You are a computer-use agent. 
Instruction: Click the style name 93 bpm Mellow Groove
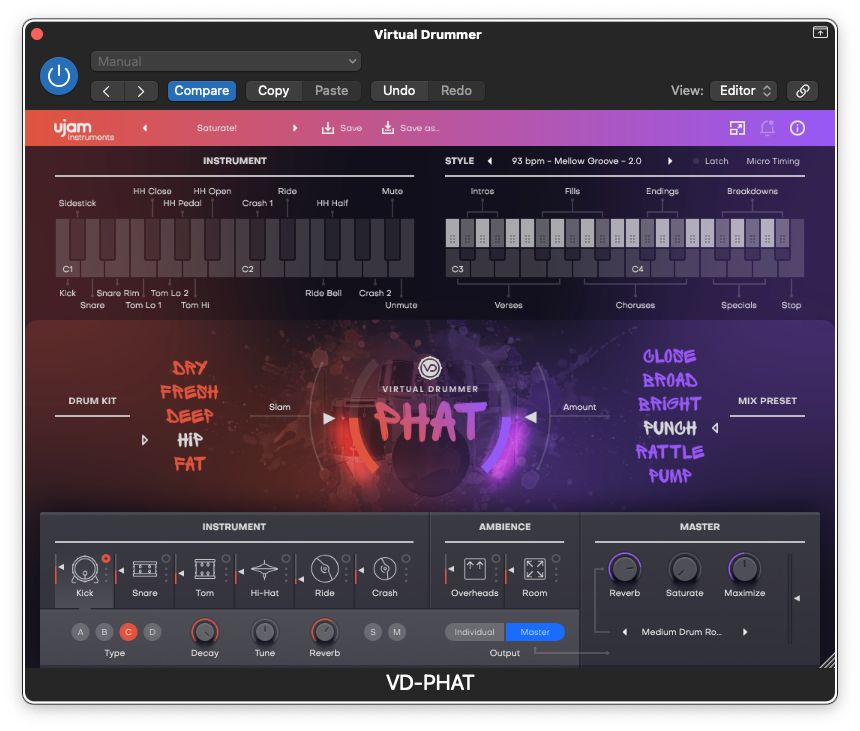click(x=576, y=161)
